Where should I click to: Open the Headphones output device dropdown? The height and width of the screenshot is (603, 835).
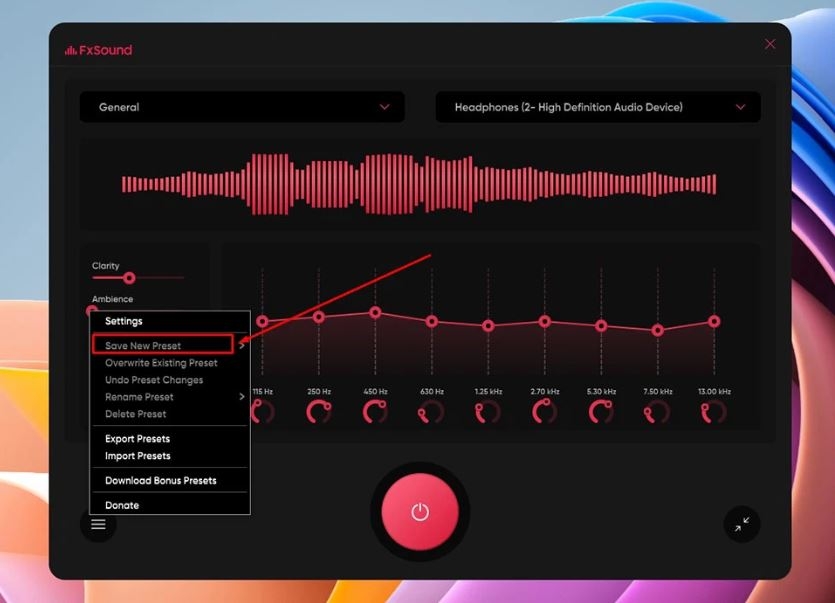tap(598, 107)
